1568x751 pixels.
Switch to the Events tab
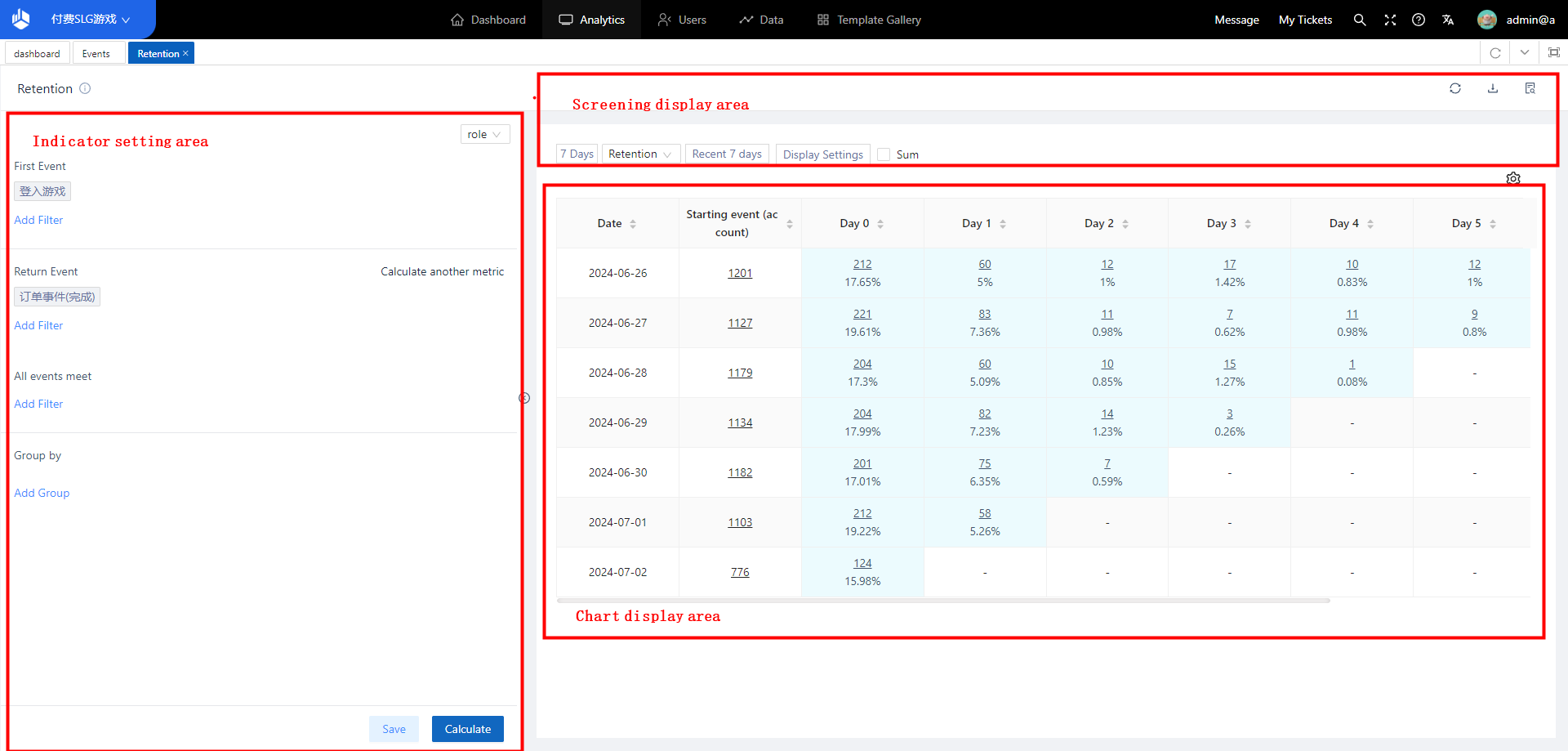(96, 54)
